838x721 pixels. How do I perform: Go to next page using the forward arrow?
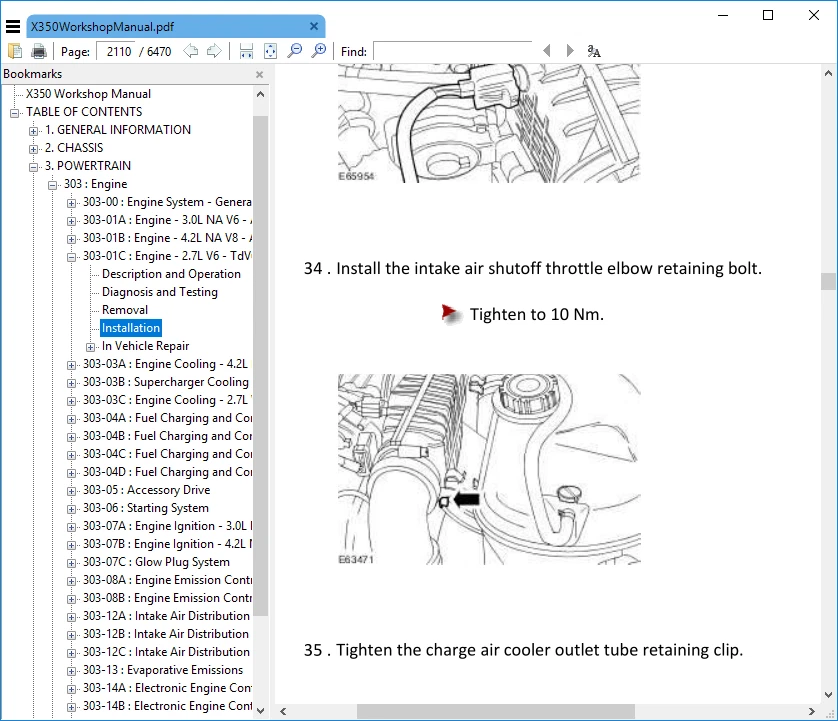216,50
